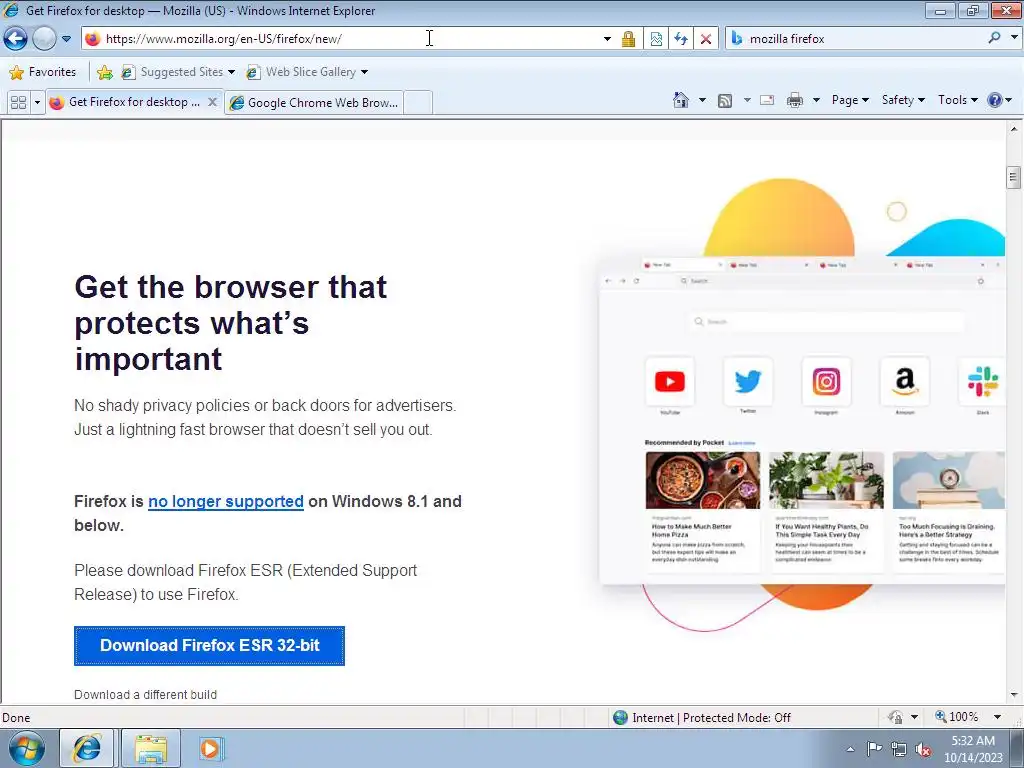This screenshot has width=1024, height=768.
Task: Open Windows Media Player from taskbar
Action: [210, 748]
